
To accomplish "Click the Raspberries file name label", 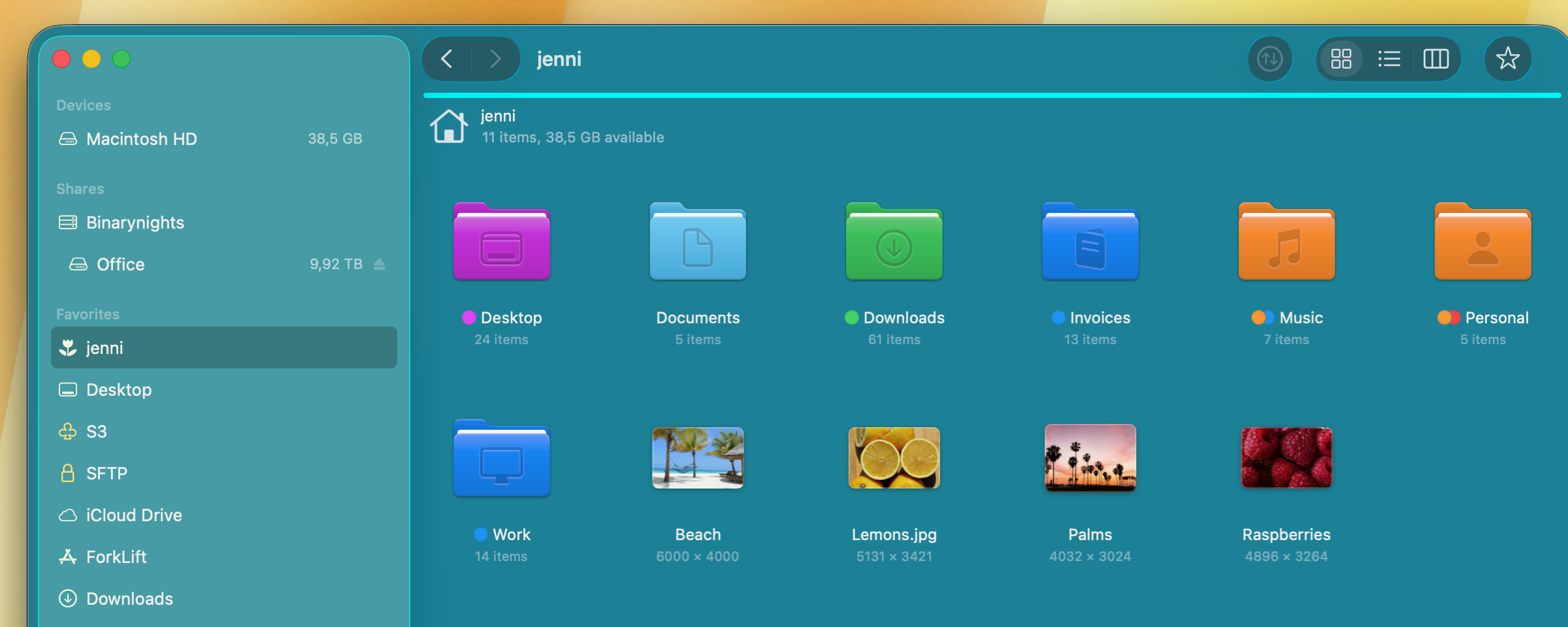I will 1286,535.
